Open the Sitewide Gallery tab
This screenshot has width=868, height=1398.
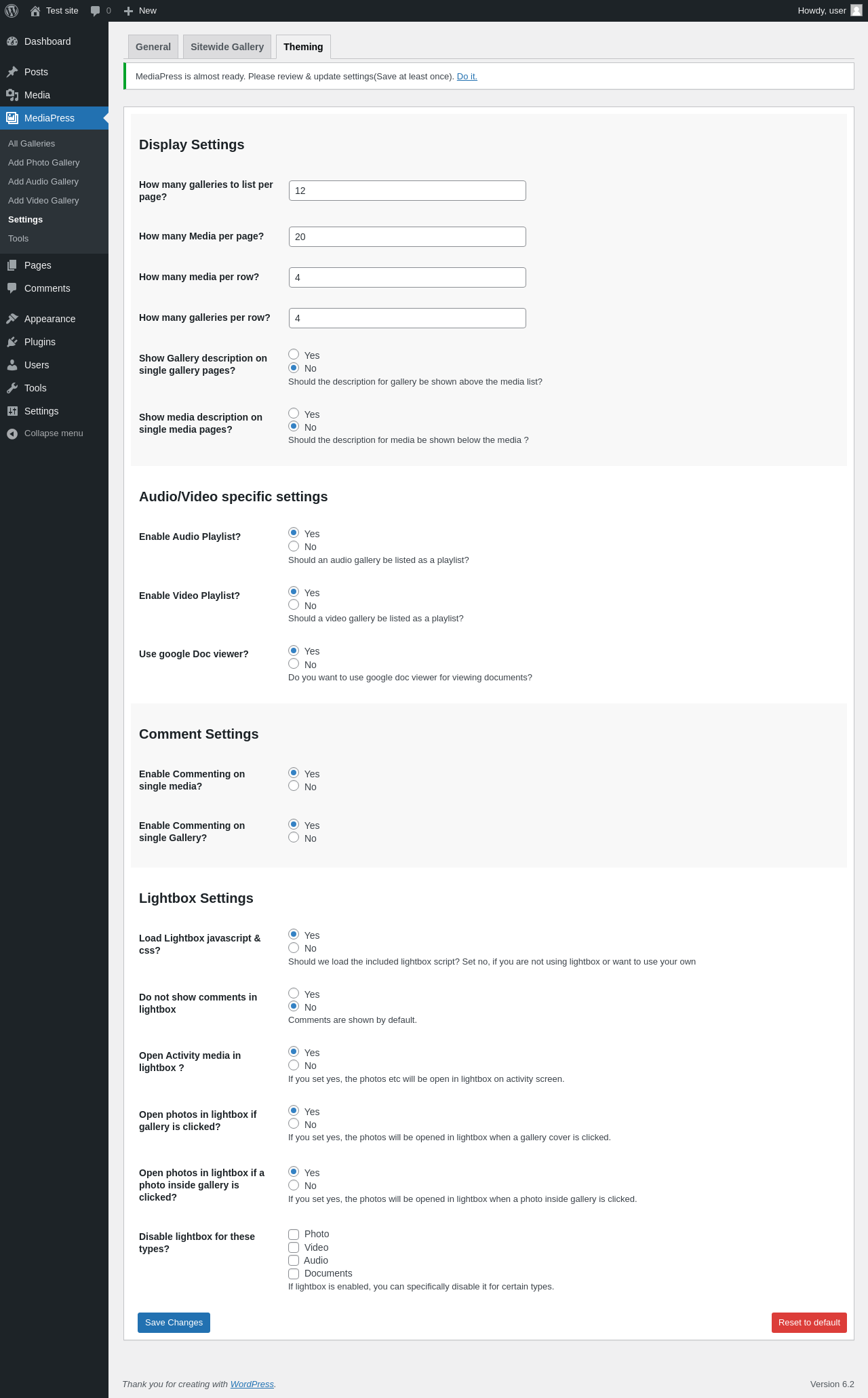point(227,47)
